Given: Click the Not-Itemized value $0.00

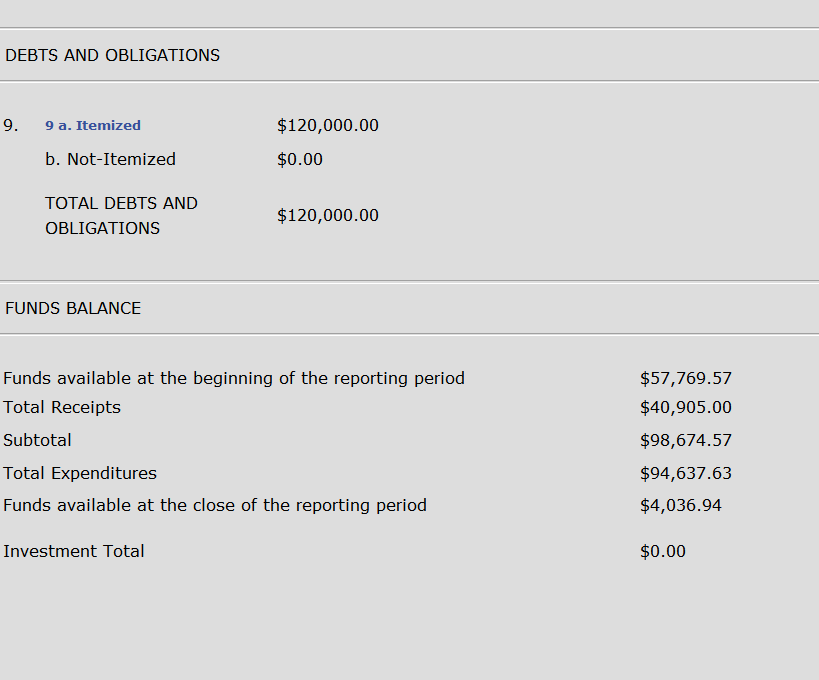Looking at the screenshot, I should 300,159.
